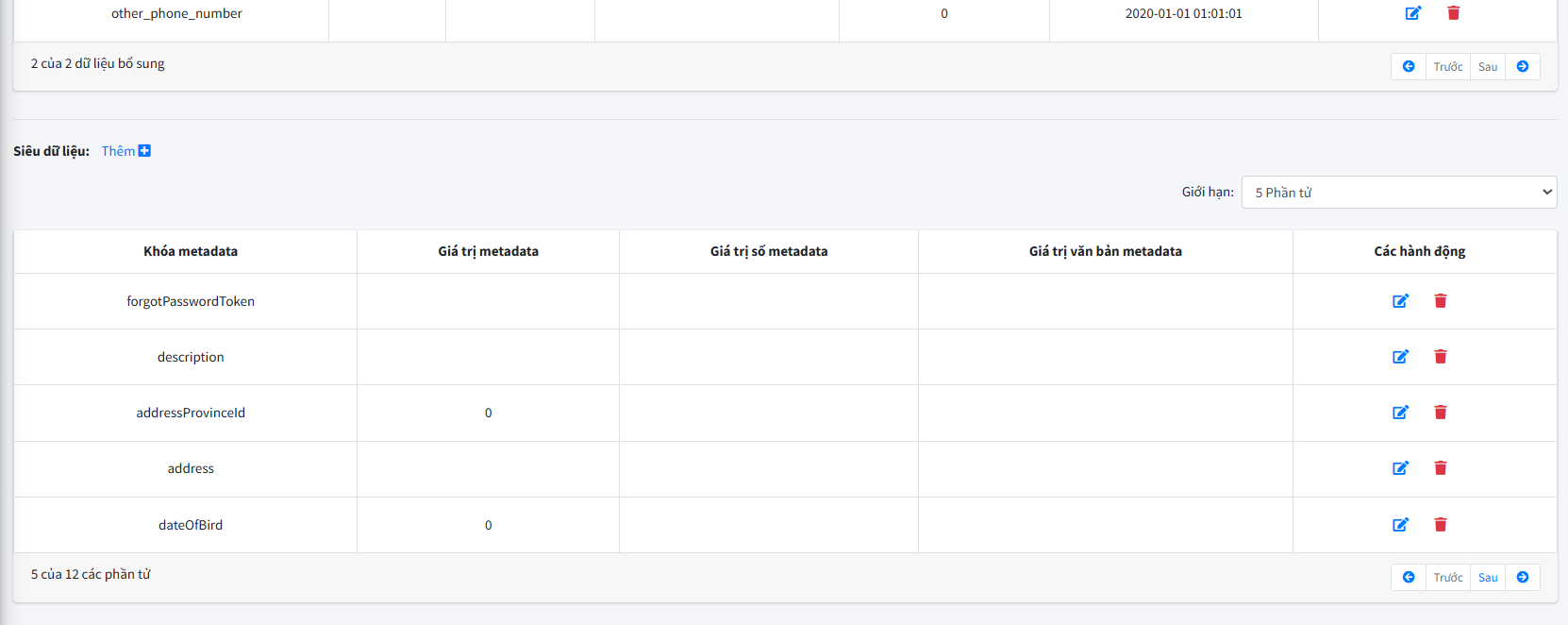Delete the other_phone_number row
1568x625 pixels.
(1454, 13)
